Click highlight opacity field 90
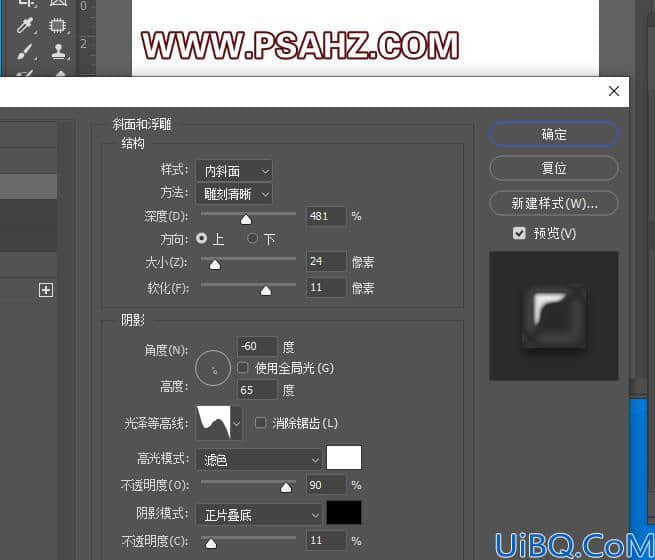The image size is (655, 560). click(x=326, y=485)
